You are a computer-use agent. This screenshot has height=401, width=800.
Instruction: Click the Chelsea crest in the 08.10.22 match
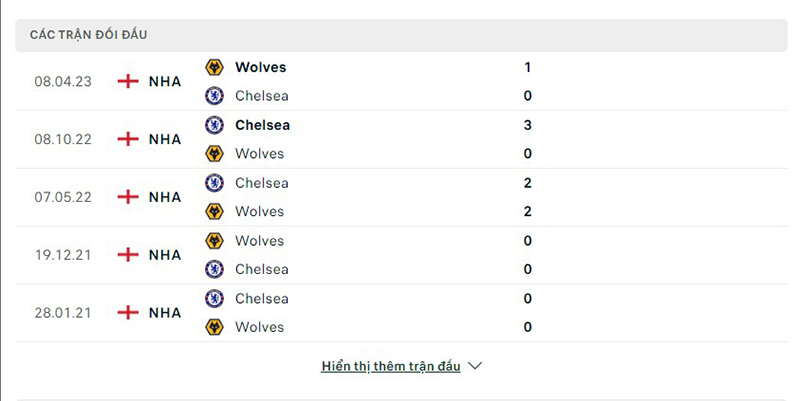point(214,125)
